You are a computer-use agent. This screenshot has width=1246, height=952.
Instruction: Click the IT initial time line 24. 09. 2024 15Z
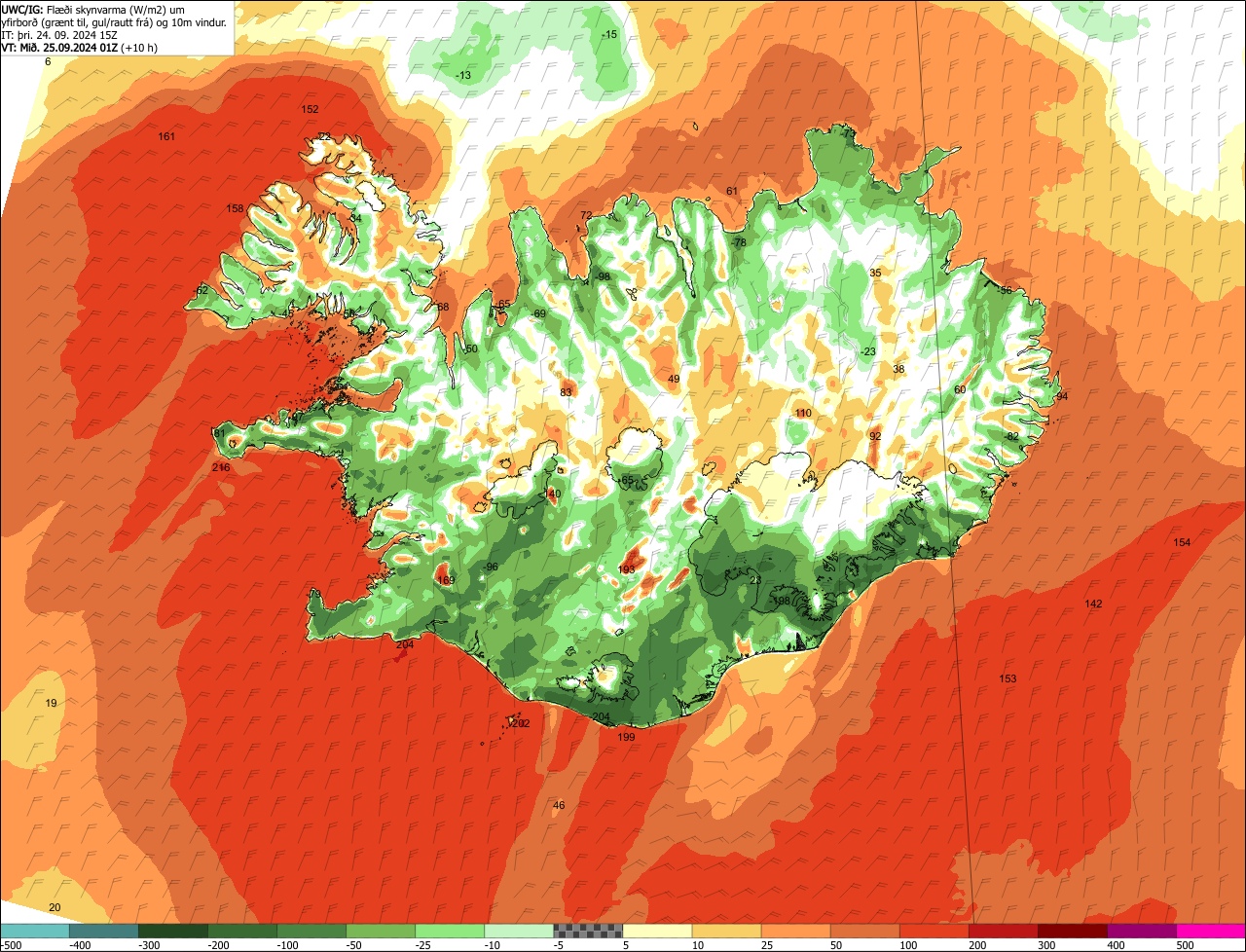59,35
